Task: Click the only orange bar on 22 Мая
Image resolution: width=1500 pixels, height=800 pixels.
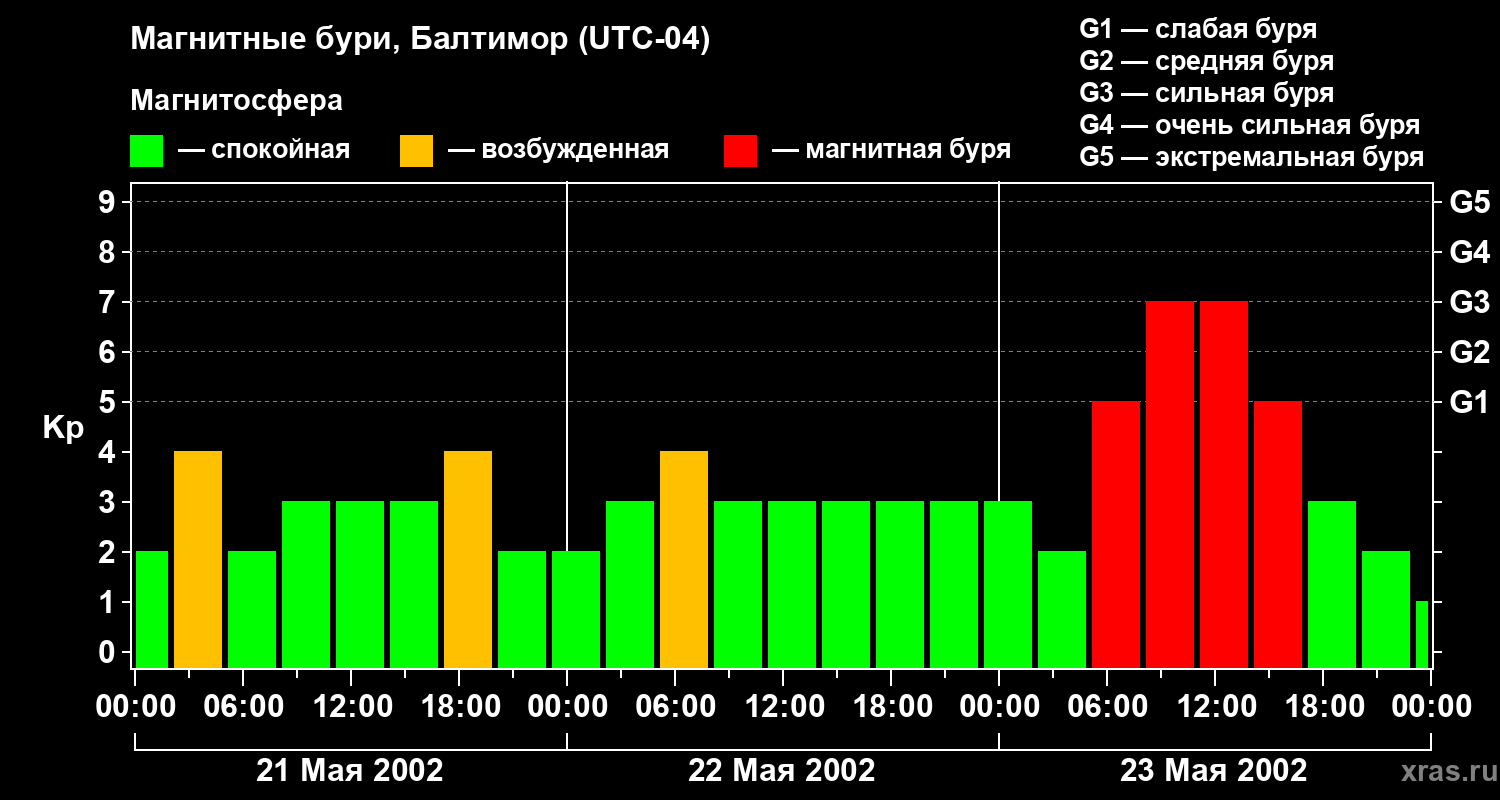Action: [684, 560]
